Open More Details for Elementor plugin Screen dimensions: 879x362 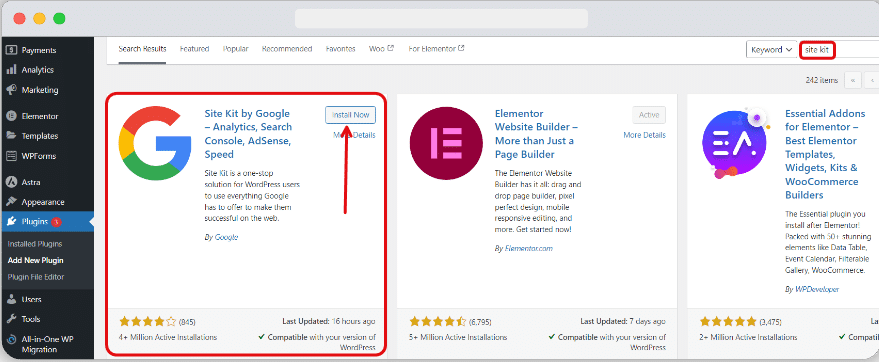pyautogui.click(x=645, y=135)
